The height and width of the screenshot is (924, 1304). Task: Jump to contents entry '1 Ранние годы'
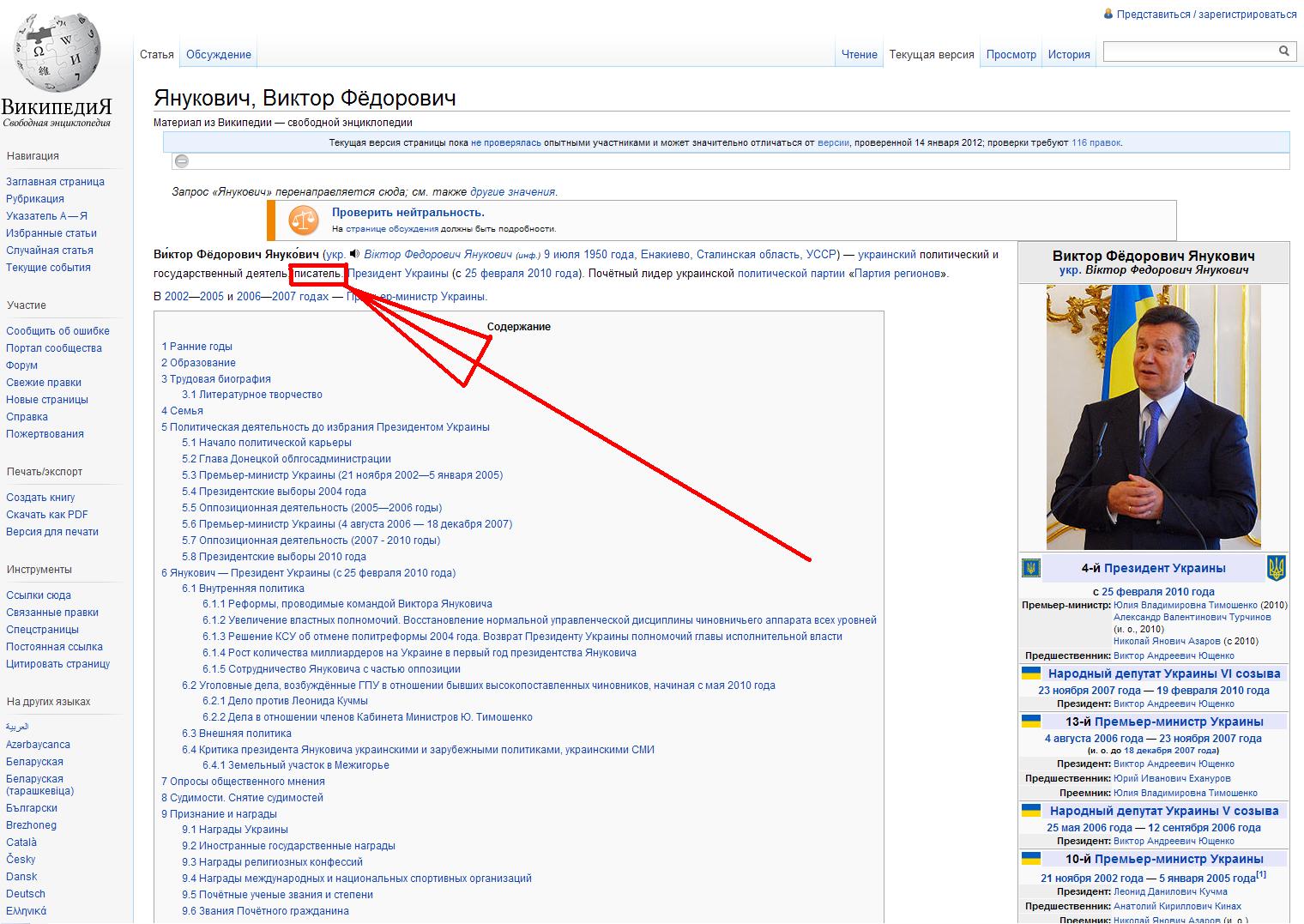point(196,347)
